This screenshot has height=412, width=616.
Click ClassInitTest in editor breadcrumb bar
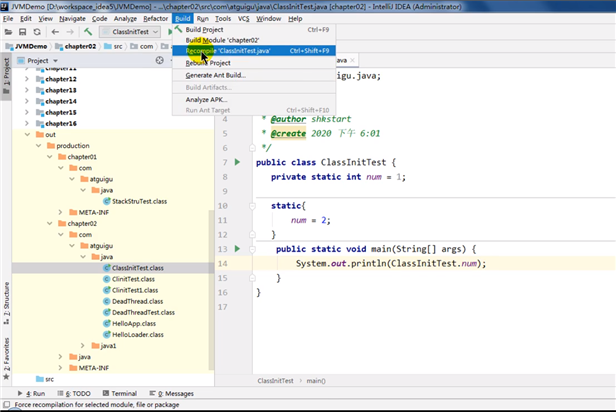275,381
